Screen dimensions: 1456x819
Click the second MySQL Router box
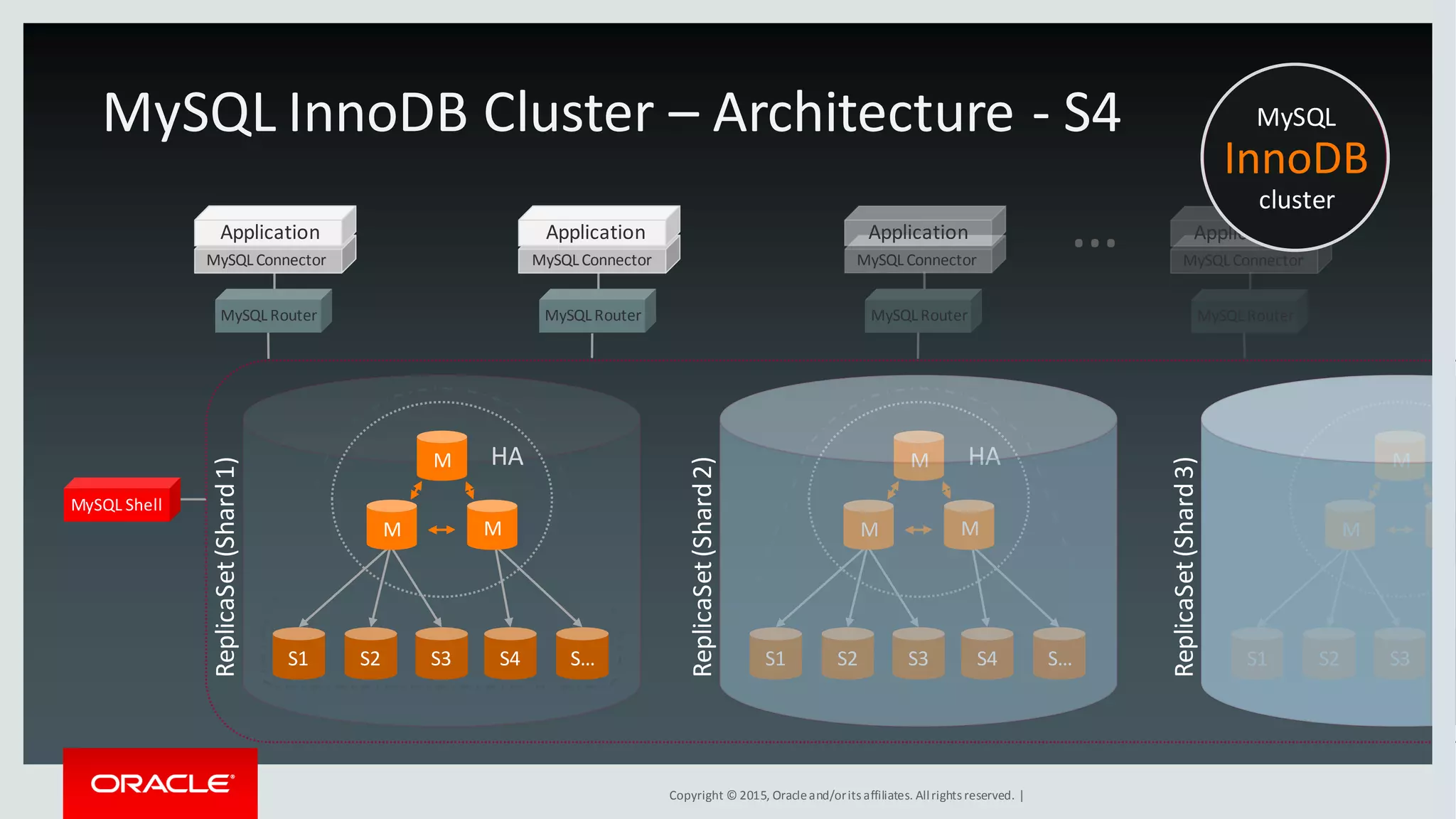[593, 315]
